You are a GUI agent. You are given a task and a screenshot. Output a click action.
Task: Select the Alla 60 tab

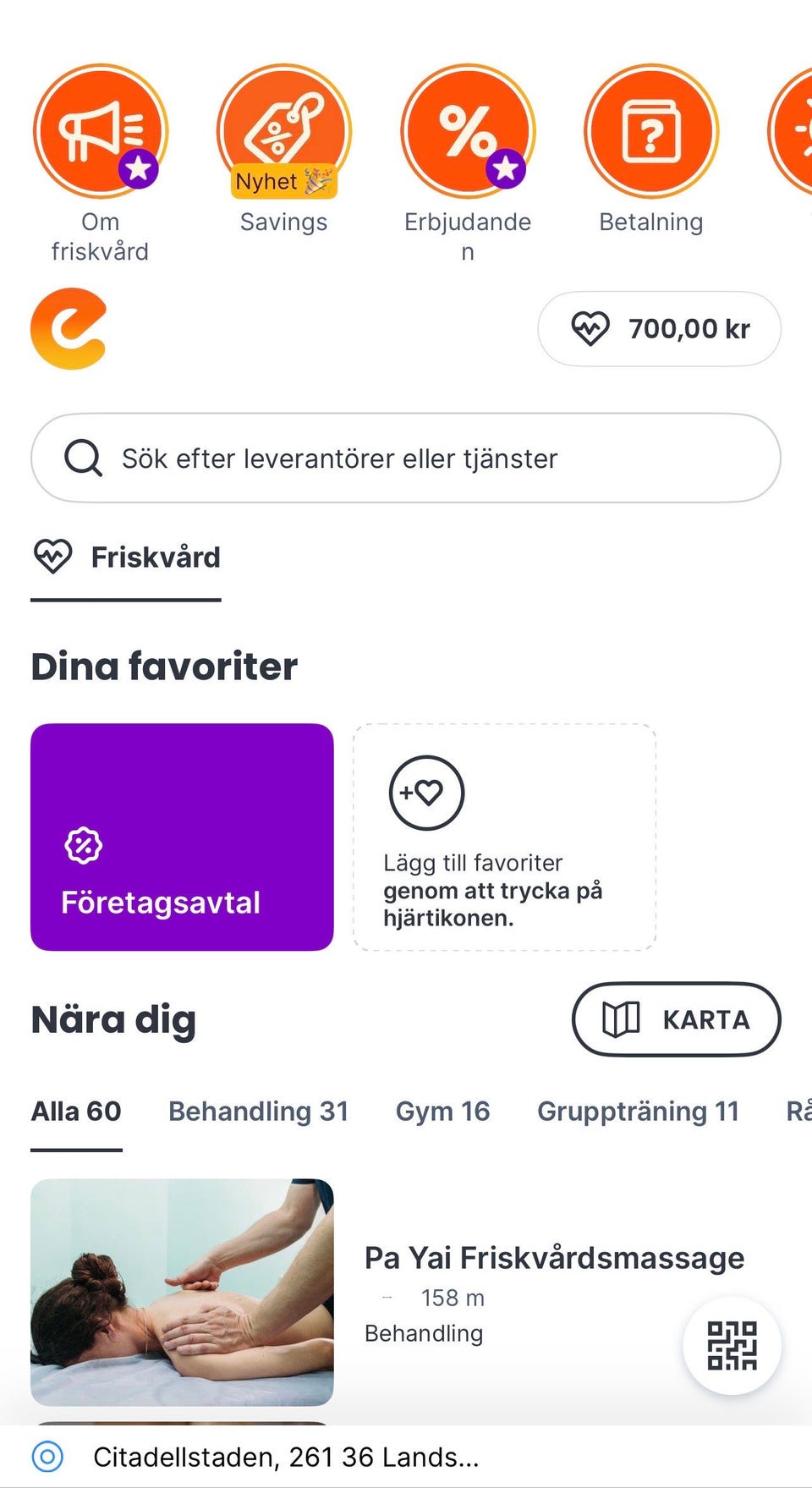pyautogui.click(x=76, y=1111)
